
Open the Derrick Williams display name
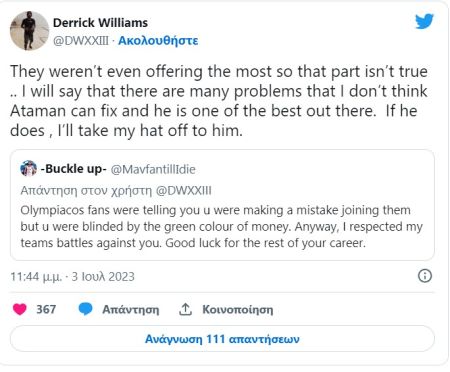click(x=100, y=23)
